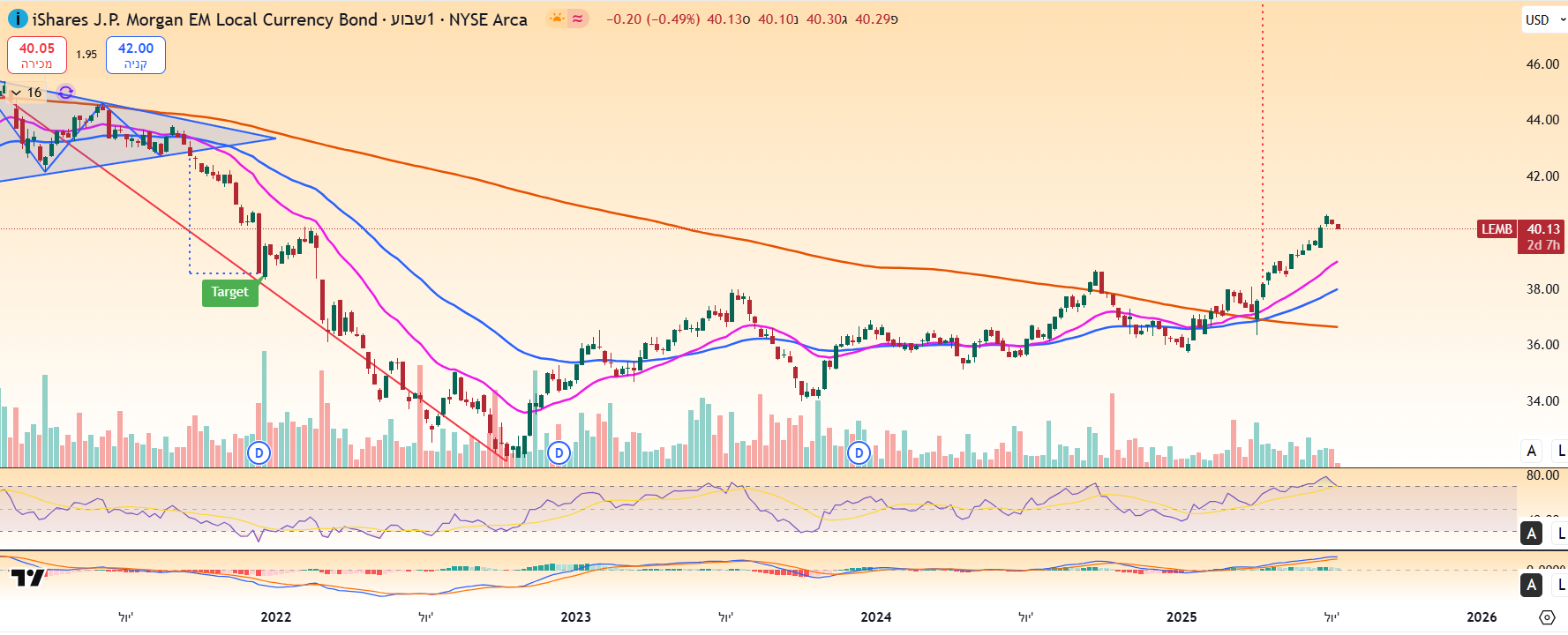Viewport: 1568px width, 635px height.
Task: Click the 2023 label on the time axis
Action: pos(576,617)
